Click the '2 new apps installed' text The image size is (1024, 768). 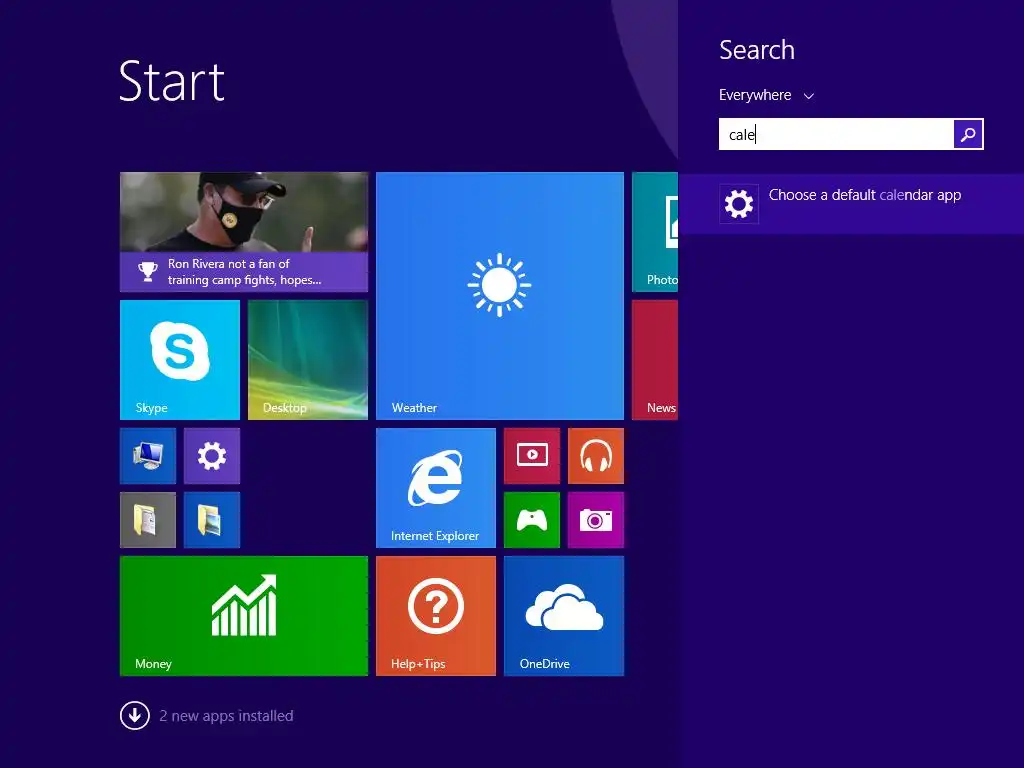pos(226,716)
